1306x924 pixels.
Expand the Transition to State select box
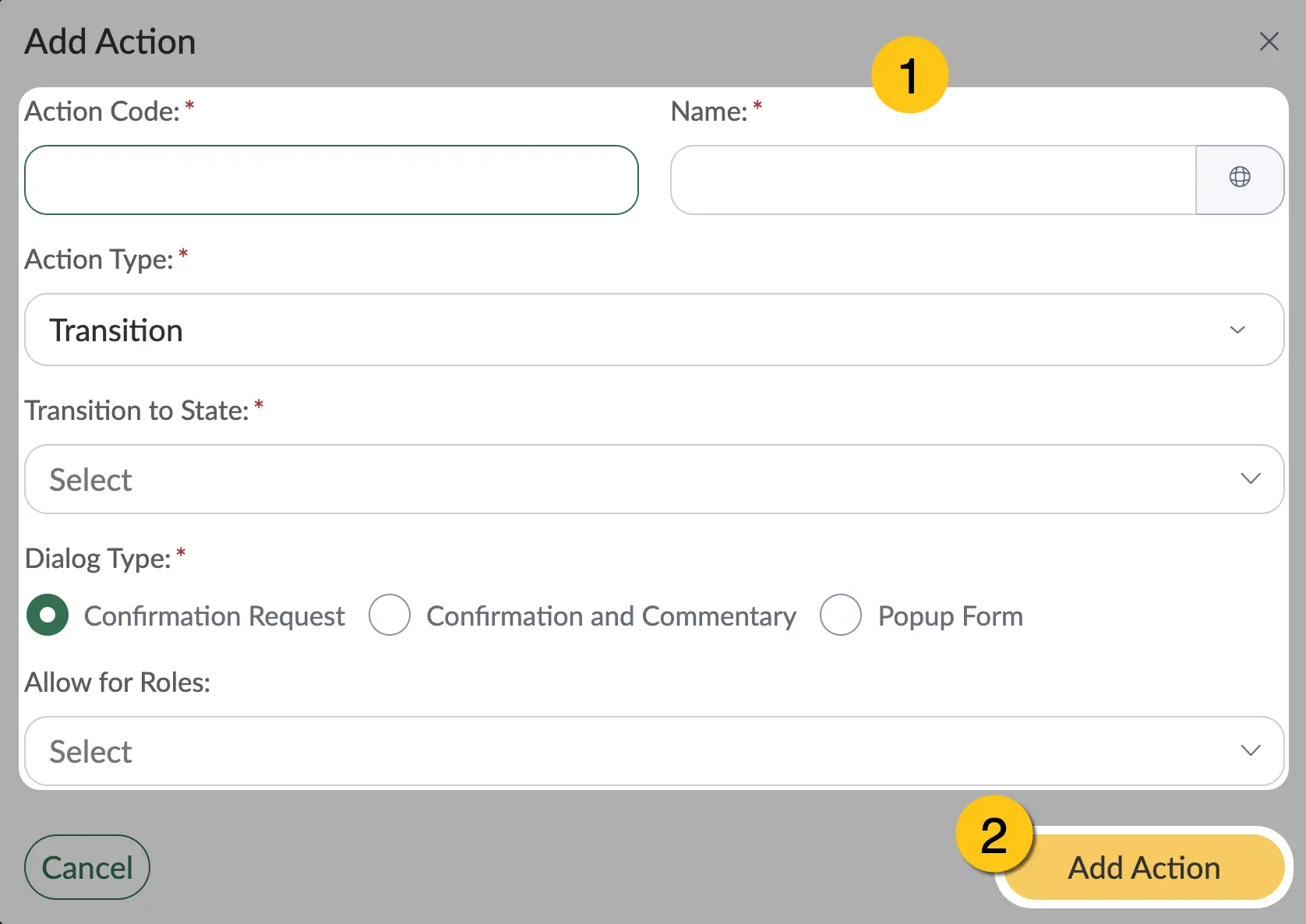click(654, 479)
